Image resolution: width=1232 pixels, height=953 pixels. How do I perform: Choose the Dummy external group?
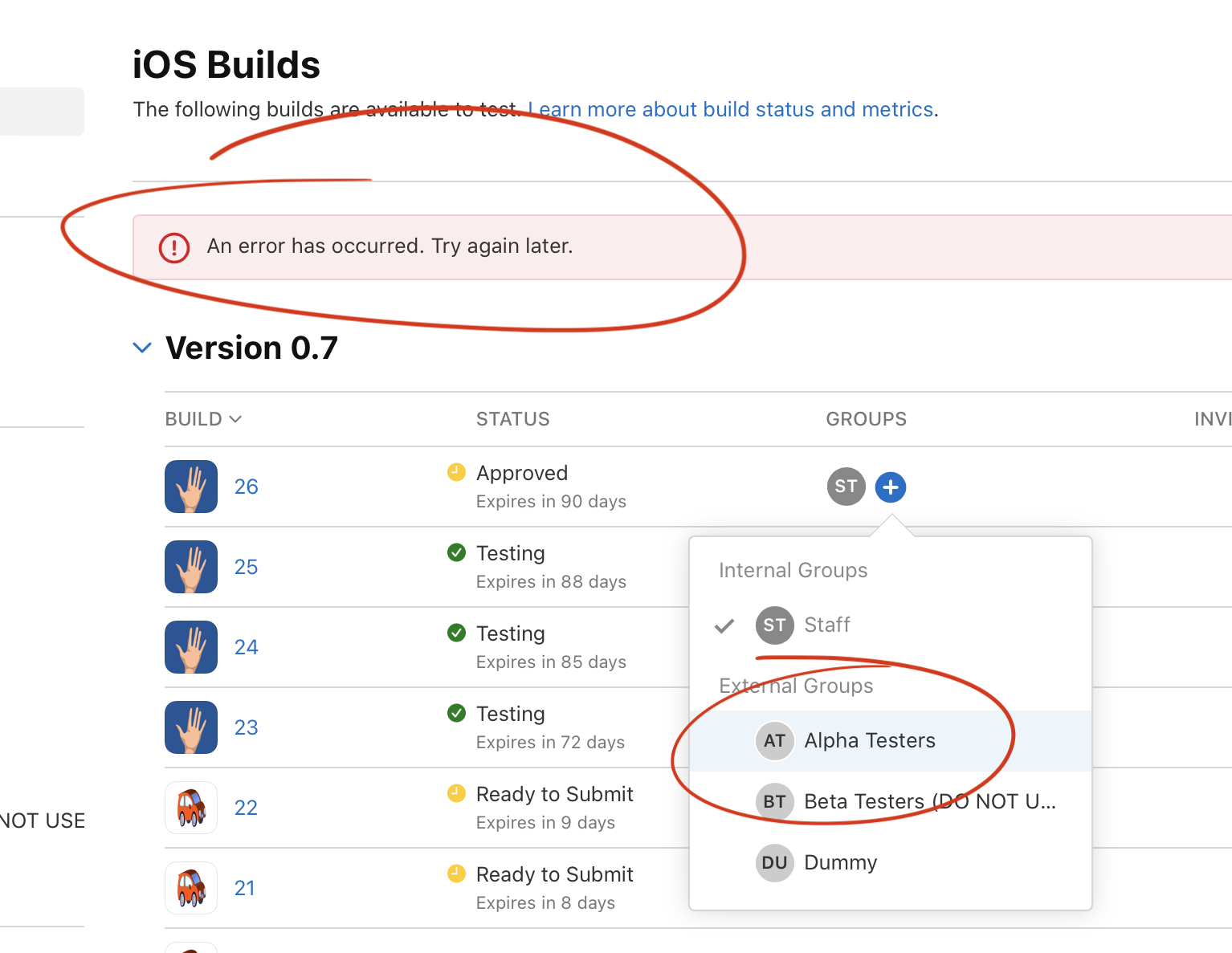[x=840, y=862]
